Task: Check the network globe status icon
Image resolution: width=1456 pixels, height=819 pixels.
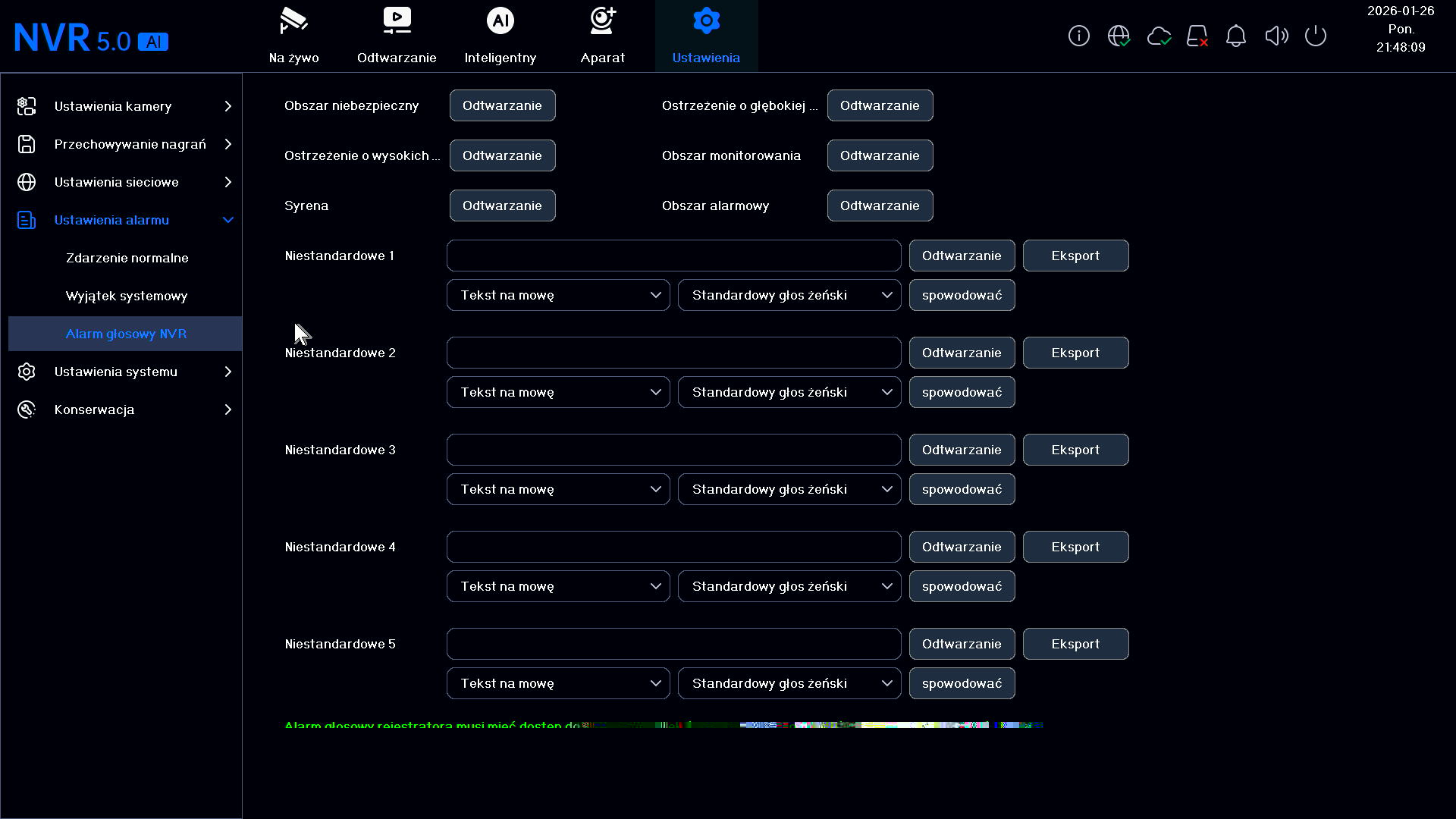Action: pyautogui.click(x=1119, y=36)
